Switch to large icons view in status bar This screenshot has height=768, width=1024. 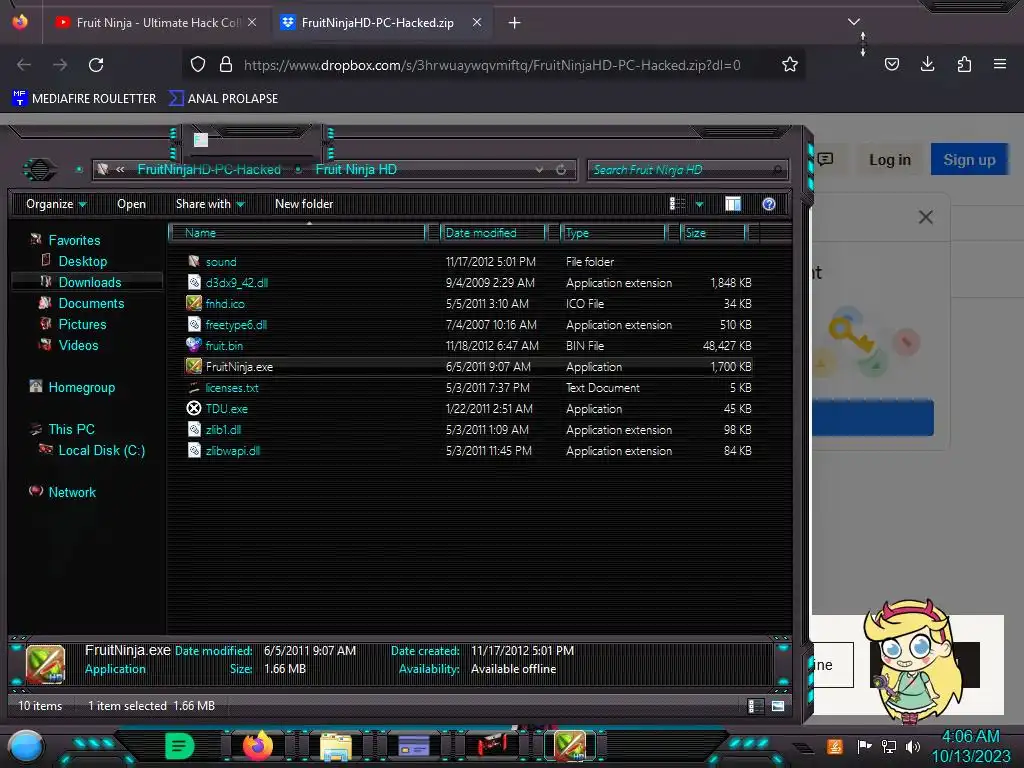point(778,706)
